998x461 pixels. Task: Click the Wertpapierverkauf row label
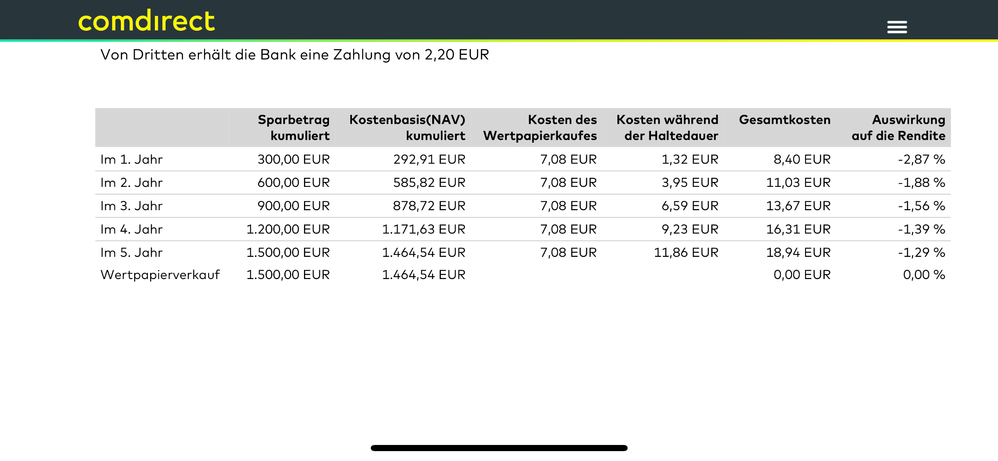click(x=160, y=274)
